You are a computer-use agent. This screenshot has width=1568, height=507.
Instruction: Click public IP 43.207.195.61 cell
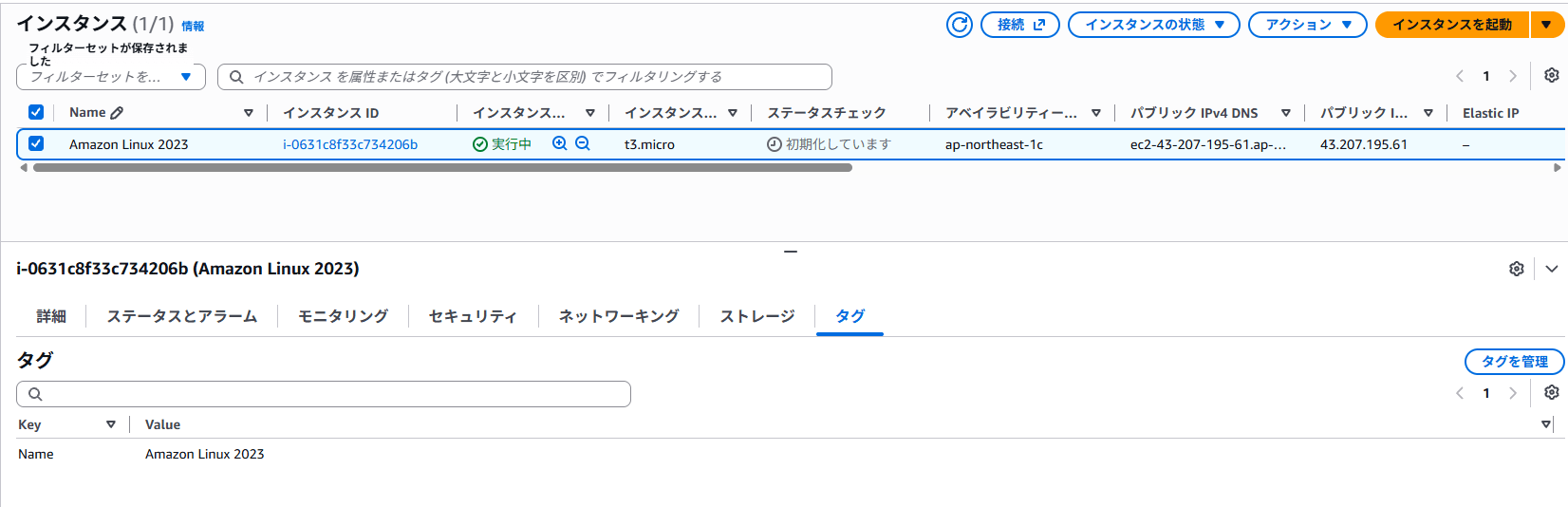click(1364, 144)
